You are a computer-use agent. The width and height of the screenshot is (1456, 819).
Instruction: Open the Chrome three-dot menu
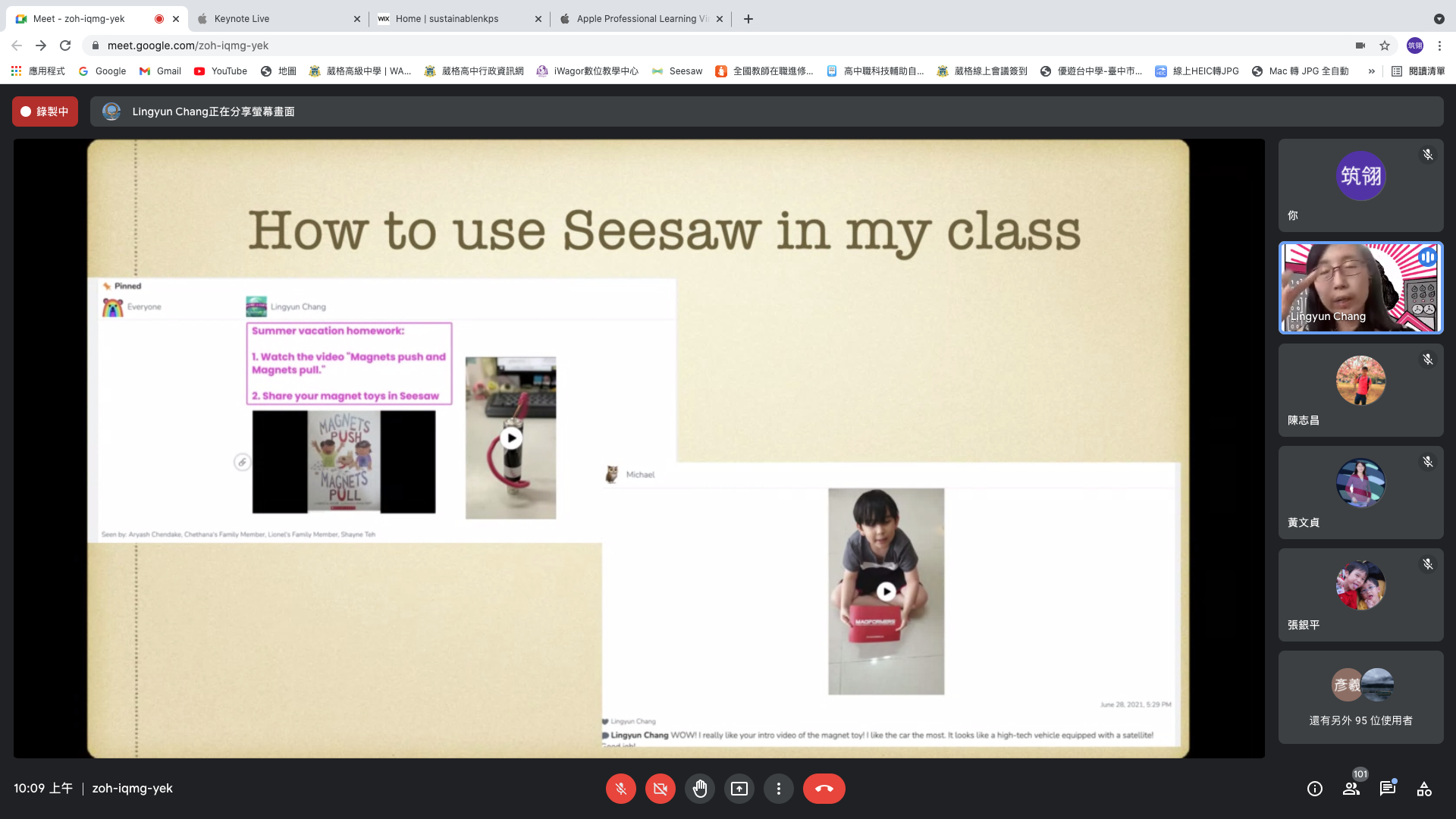(x=1439, y=45)
